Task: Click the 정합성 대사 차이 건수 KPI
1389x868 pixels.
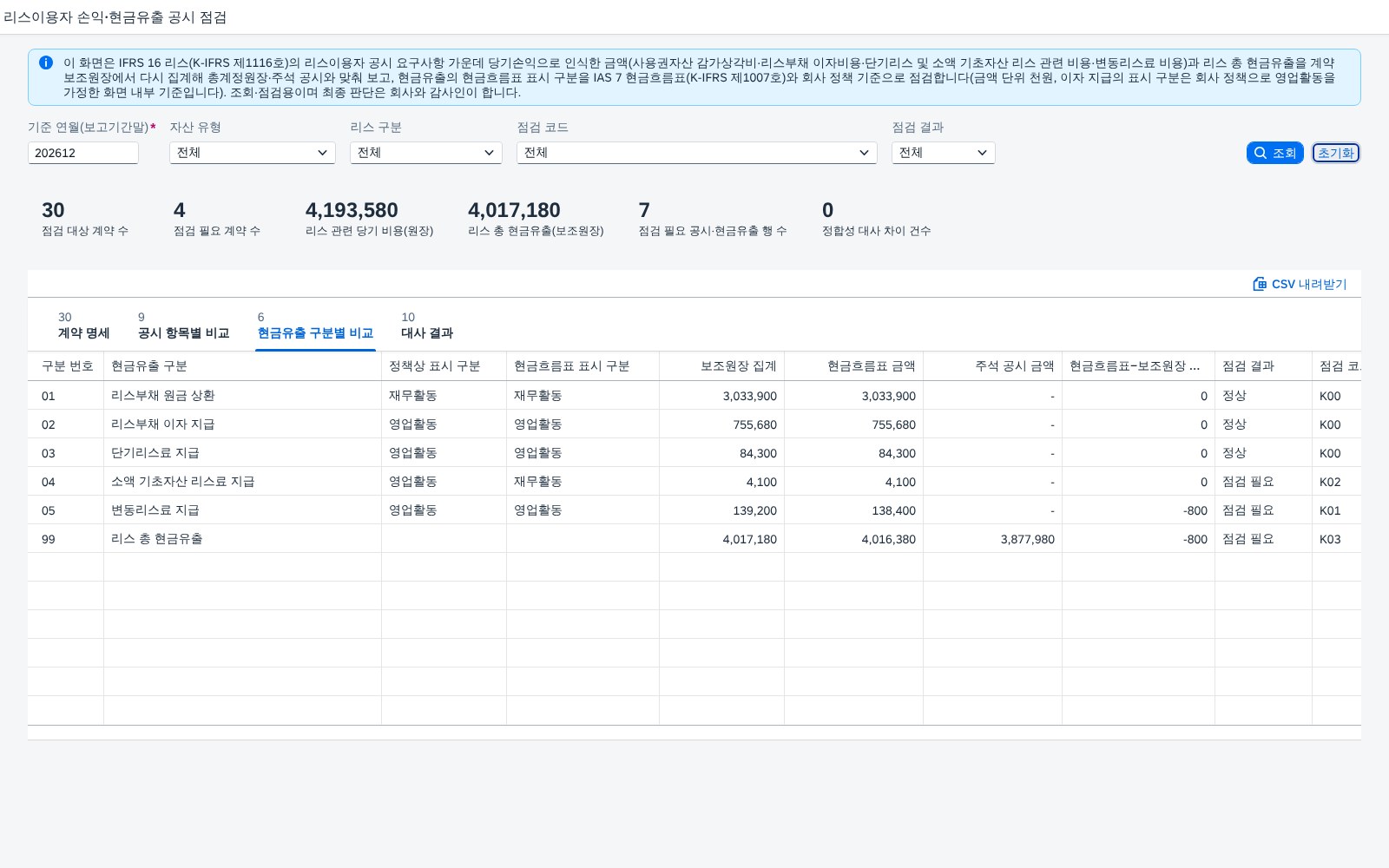Action: [x=877, y=218]
